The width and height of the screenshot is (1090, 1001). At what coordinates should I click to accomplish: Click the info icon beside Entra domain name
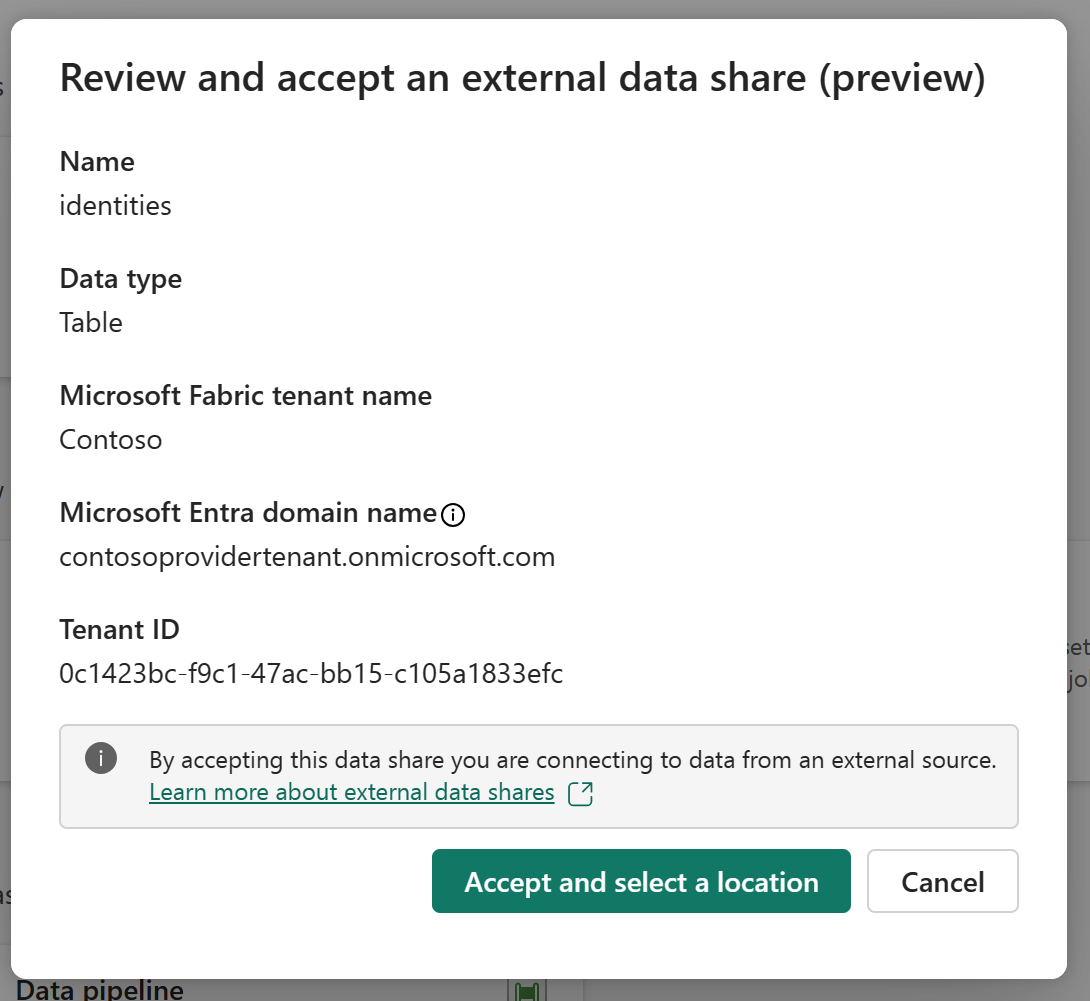(x=453, y=515)
